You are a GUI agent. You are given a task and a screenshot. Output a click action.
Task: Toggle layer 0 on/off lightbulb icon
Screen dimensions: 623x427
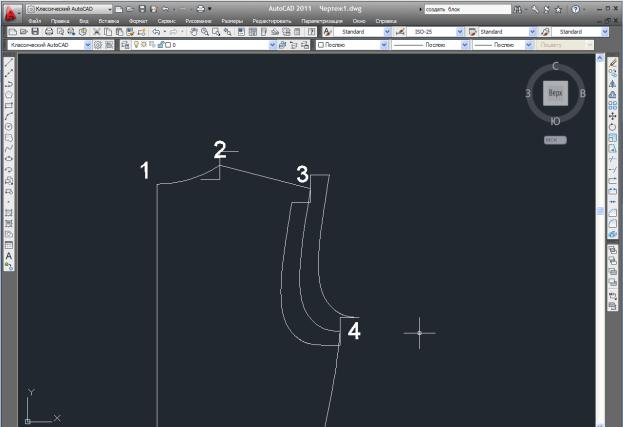pyautogui.click(x=136, y=45)
